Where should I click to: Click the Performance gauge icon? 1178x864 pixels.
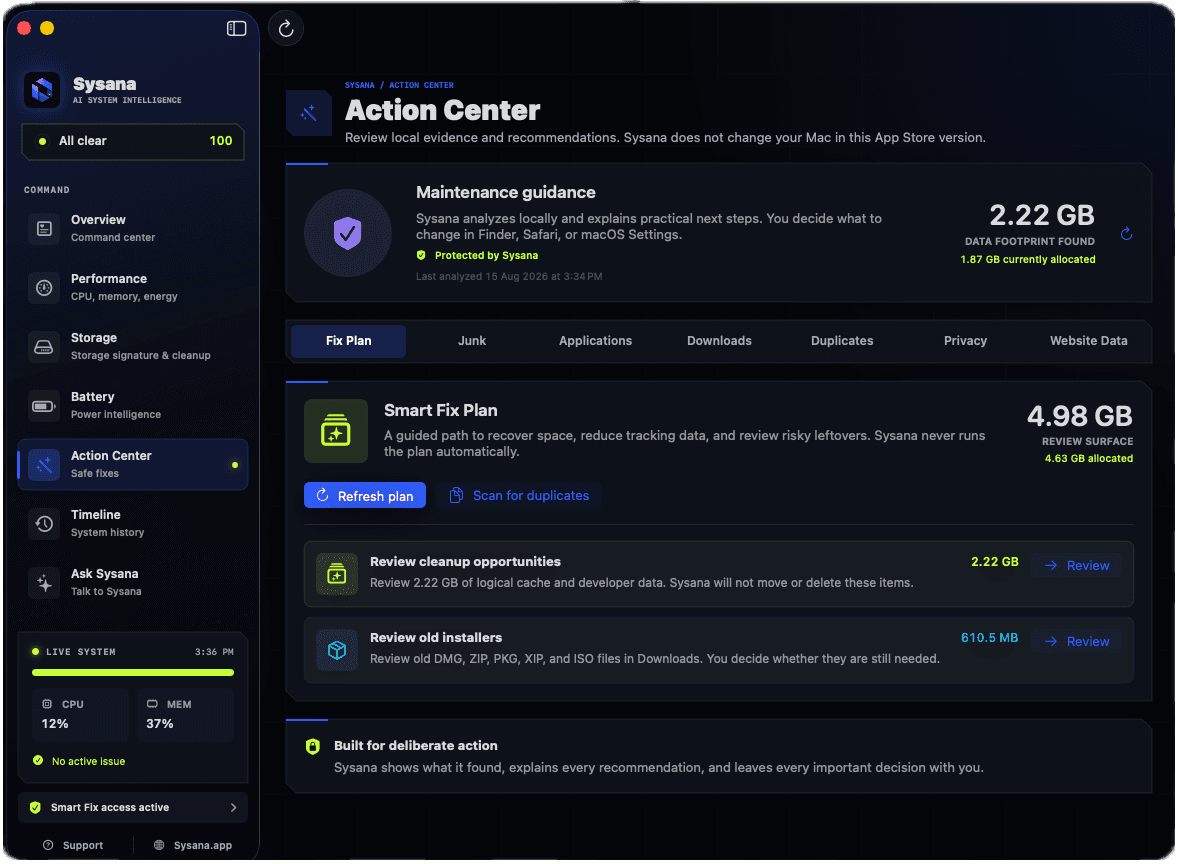44,288
